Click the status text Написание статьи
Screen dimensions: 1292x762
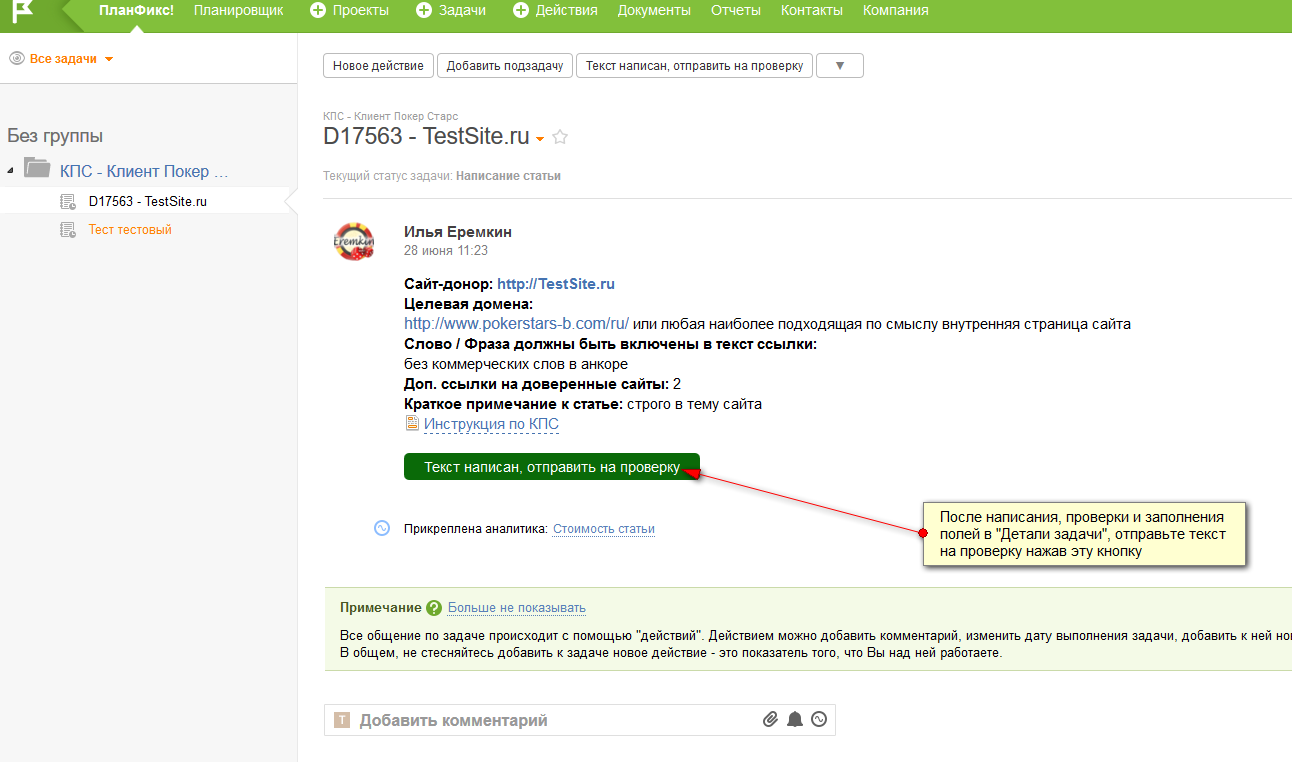click(x=508, y=176)
